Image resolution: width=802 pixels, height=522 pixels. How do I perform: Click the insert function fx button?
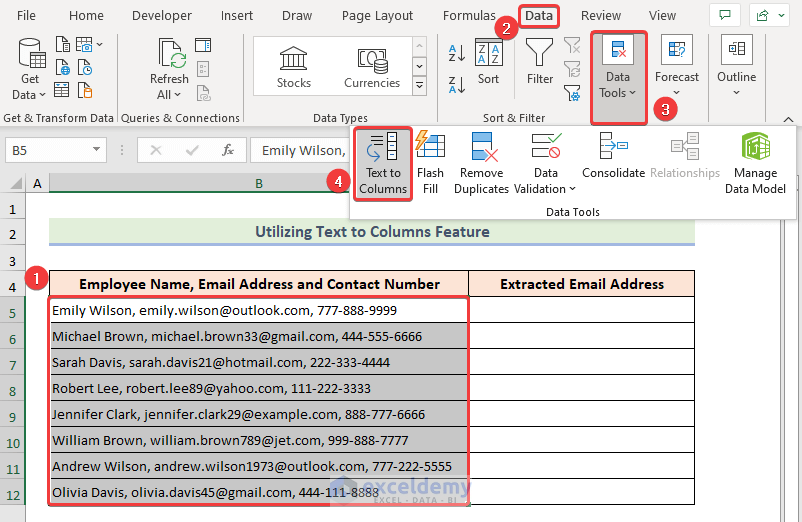pyautogui.click(x=228, y=151)
